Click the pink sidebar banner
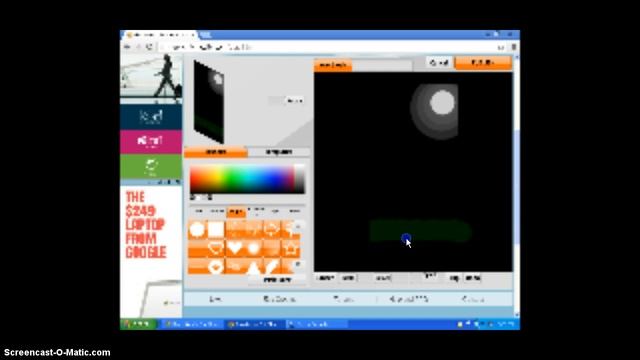Image resolution: width=640 pixels, height=360 pixels. (x=151, y=141)
